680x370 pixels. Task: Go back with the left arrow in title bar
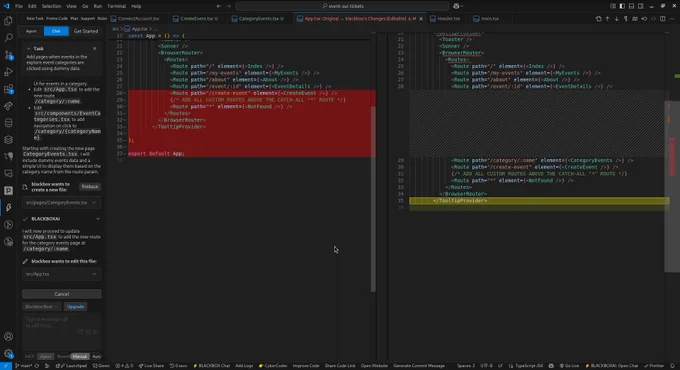(219, 6)
